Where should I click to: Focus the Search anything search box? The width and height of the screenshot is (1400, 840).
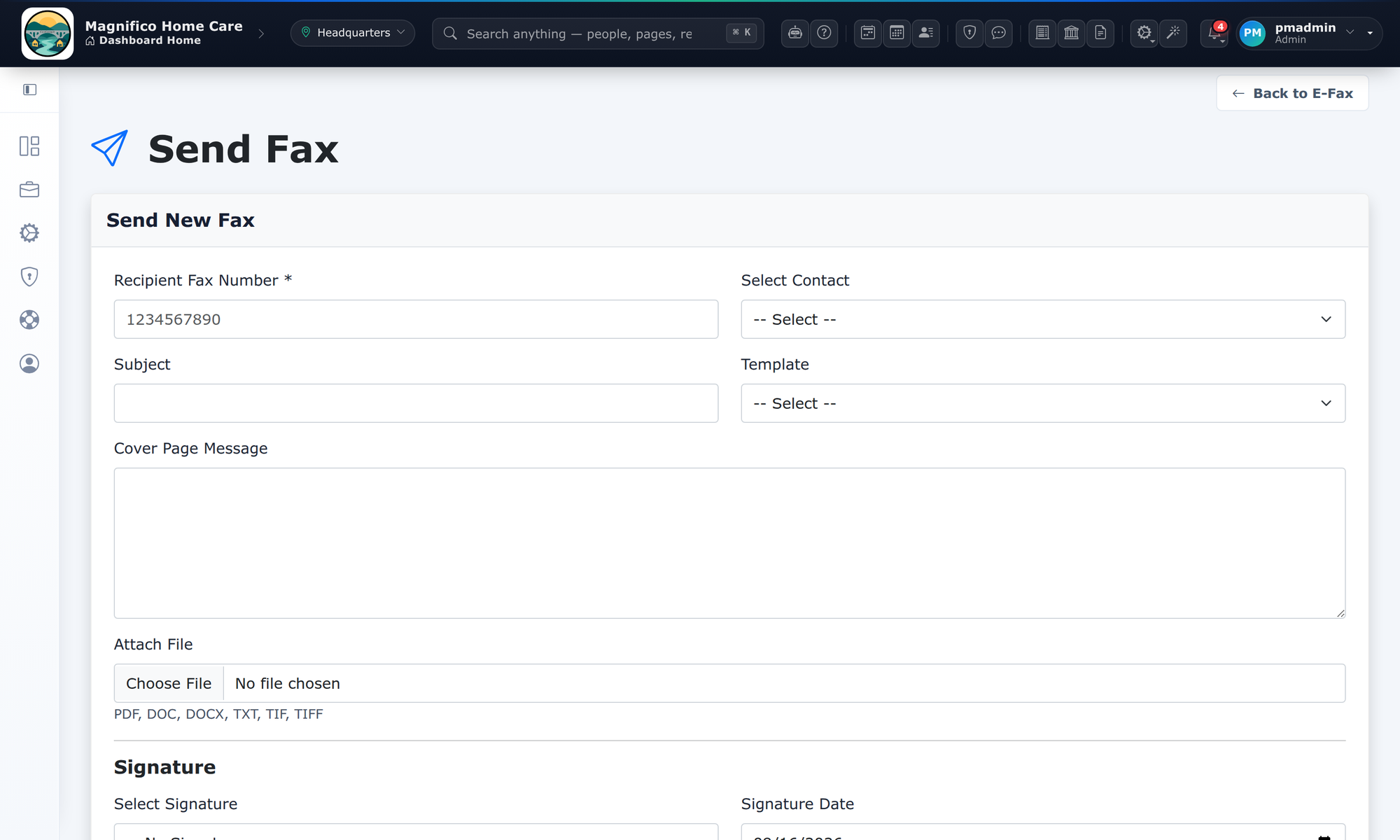click(598, 34)
